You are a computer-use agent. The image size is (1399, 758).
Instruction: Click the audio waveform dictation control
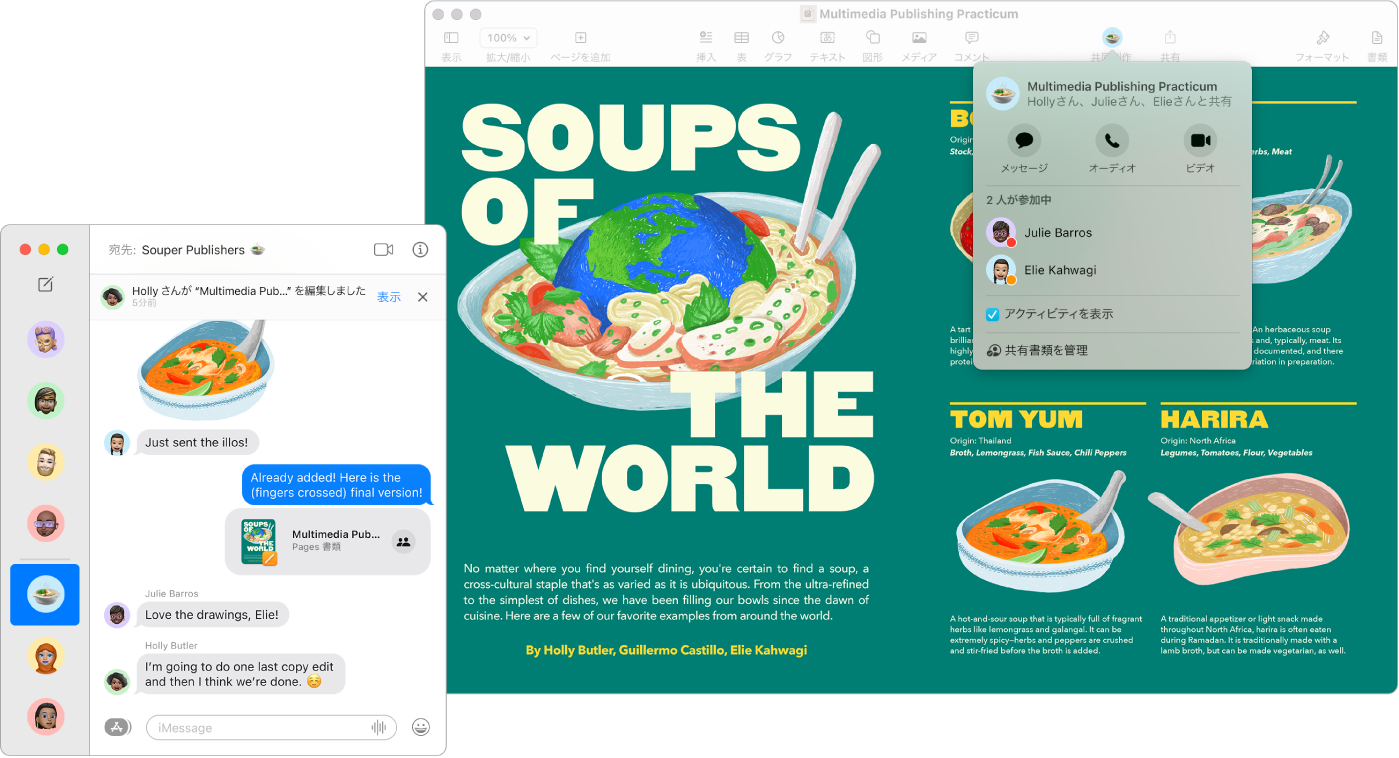[380, 727]
